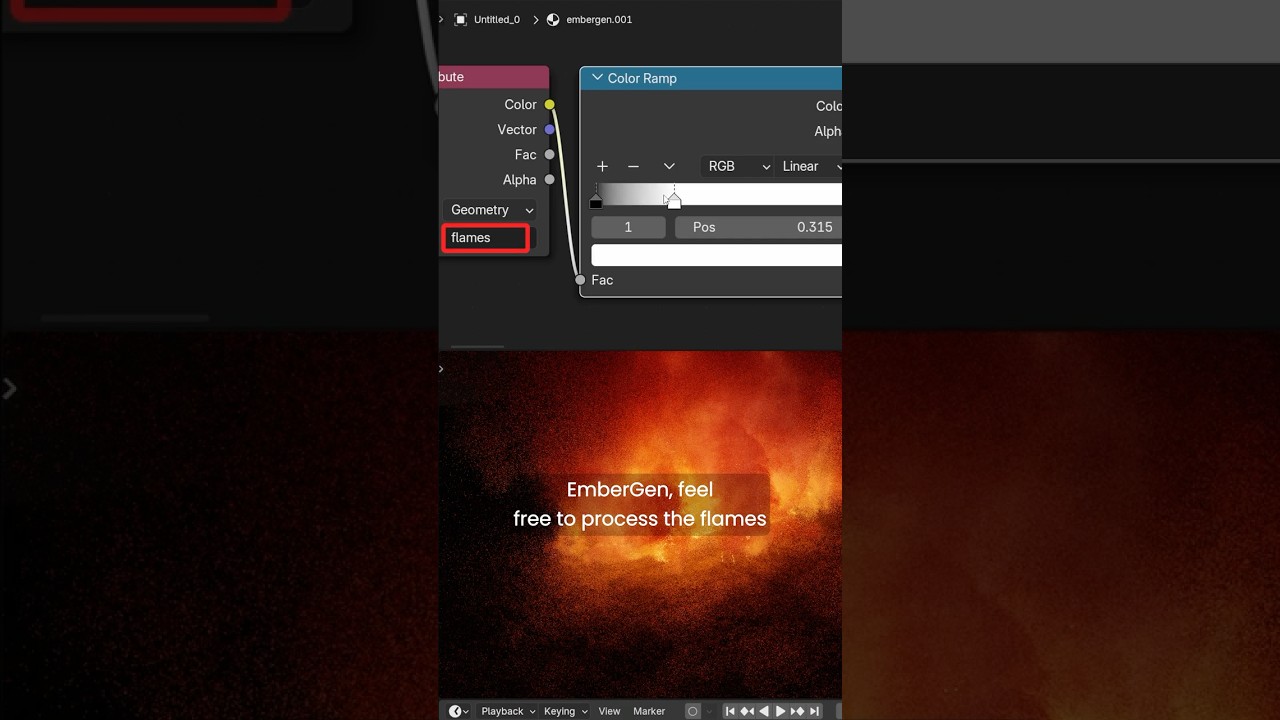Click the Untitled_0 breadcrumb label
Screen dimensions: 1280x720
tap(497, 19)
